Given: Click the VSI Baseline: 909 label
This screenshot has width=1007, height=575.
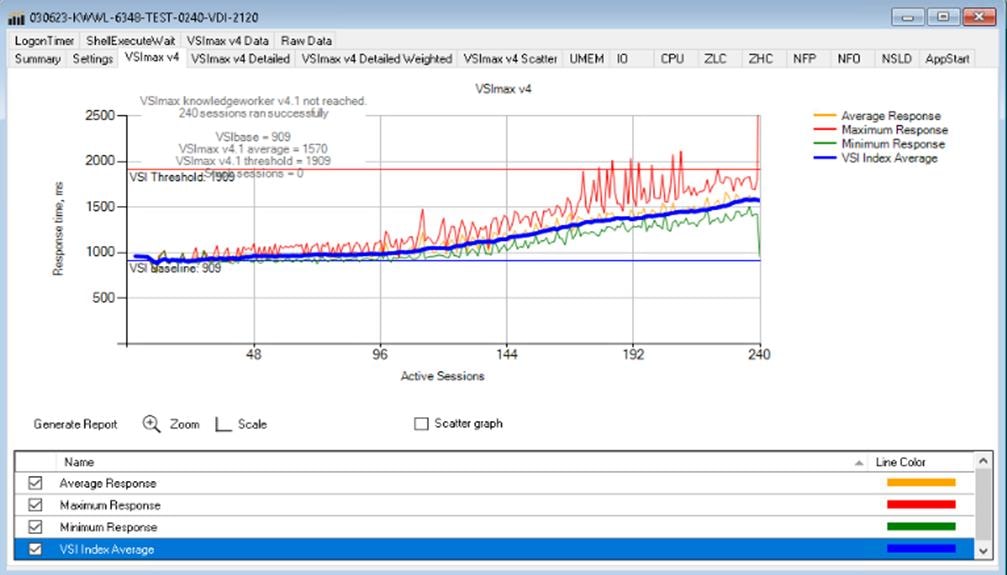Looking at the screenshot, I should (x=175, y=269).
